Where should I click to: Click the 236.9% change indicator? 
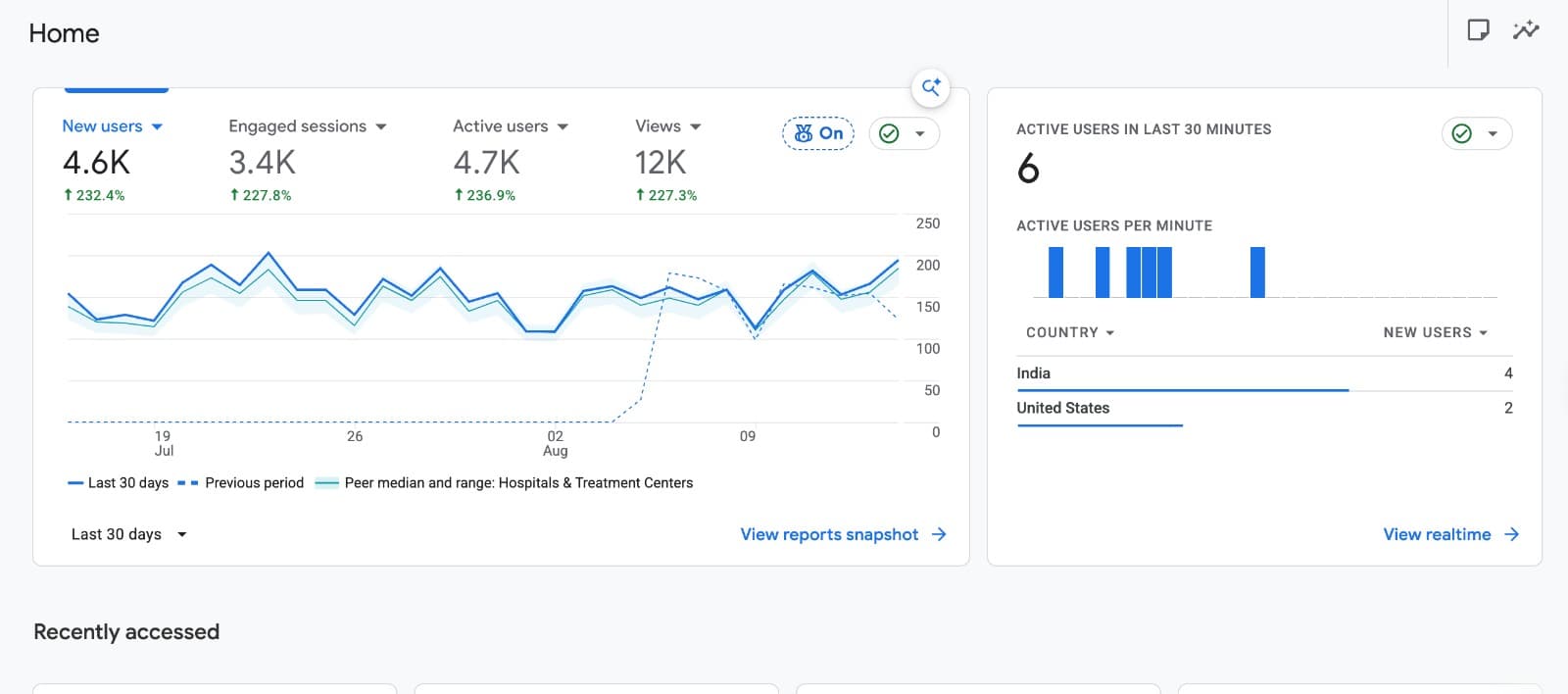tap(484, 195)
